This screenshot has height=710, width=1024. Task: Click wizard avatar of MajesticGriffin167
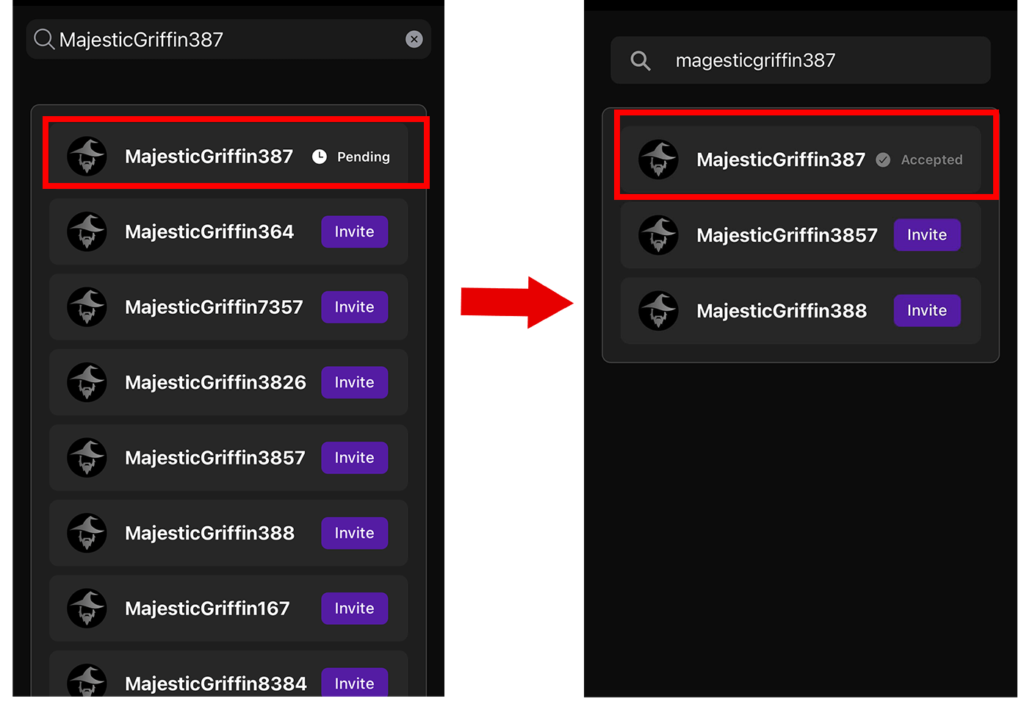click(87, 608)
